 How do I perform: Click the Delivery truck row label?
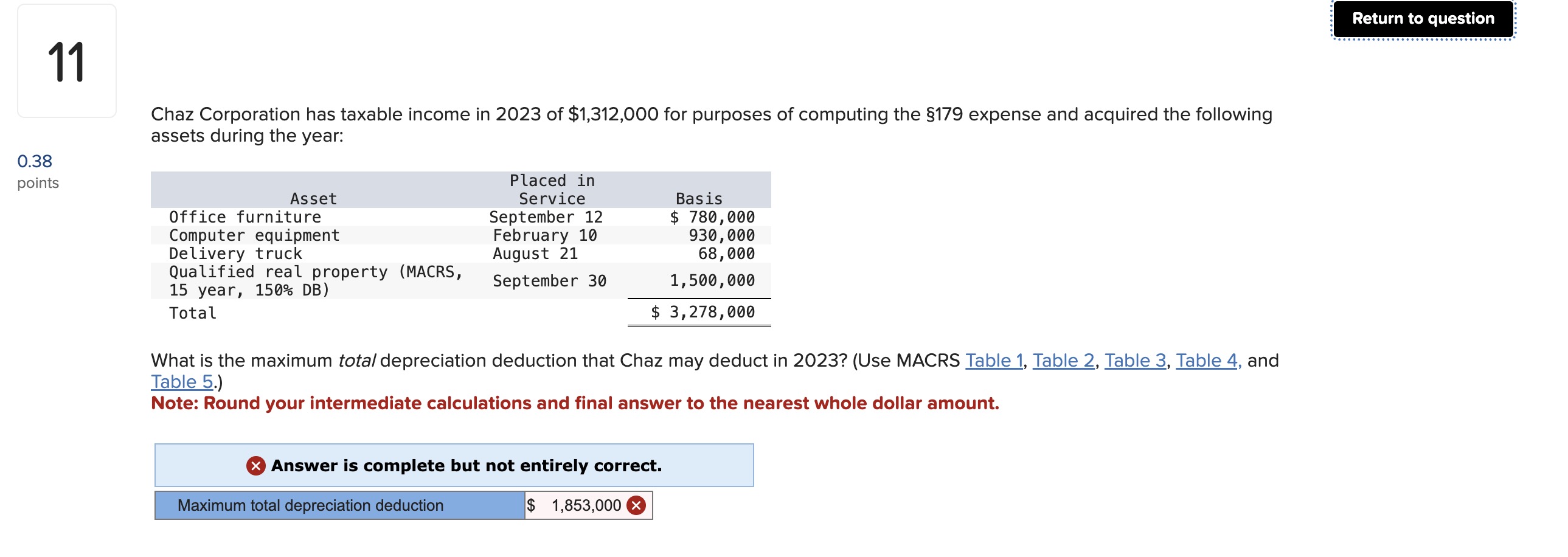click(235, 254)
